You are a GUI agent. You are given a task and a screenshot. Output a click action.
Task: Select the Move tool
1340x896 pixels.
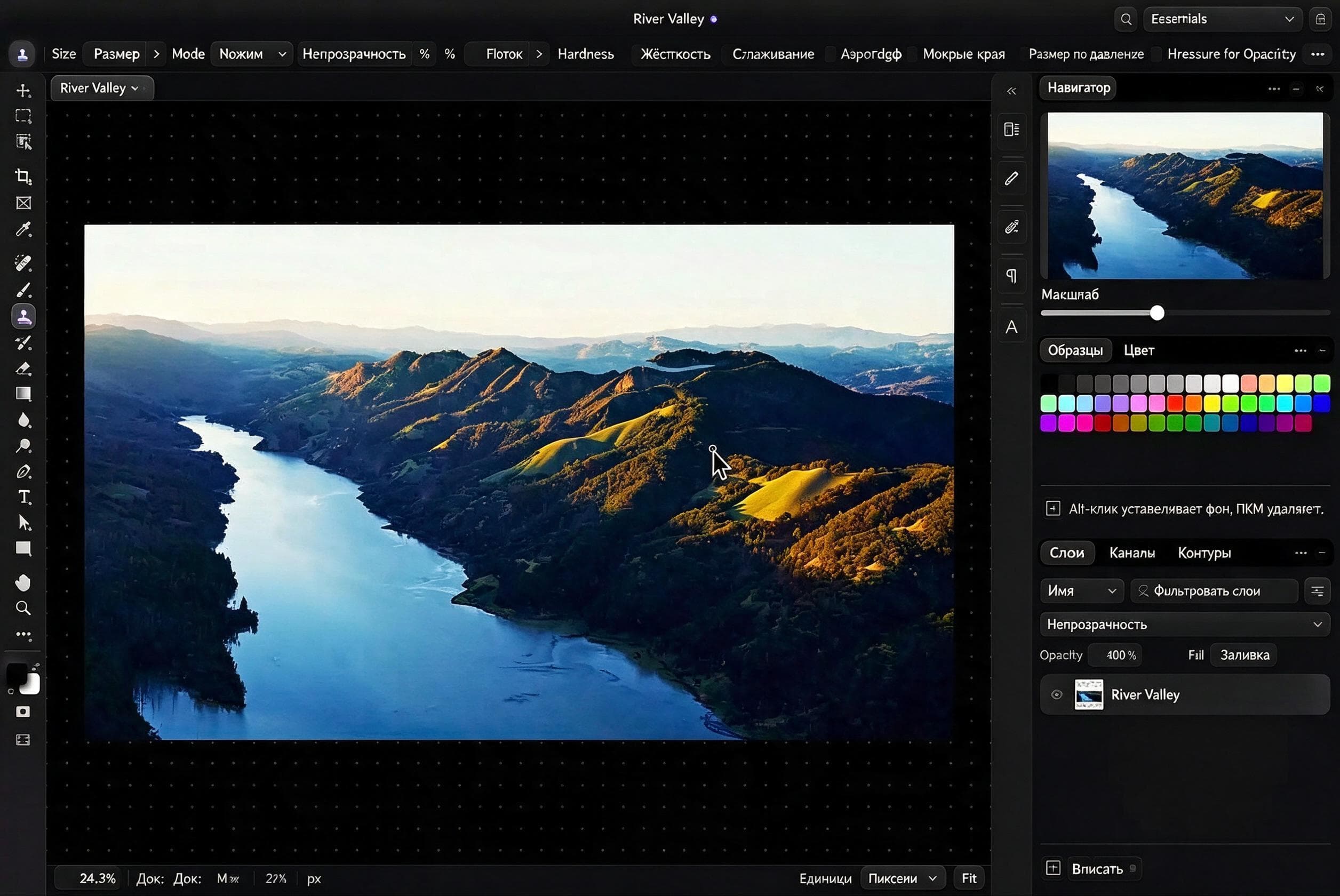(23, 91)
